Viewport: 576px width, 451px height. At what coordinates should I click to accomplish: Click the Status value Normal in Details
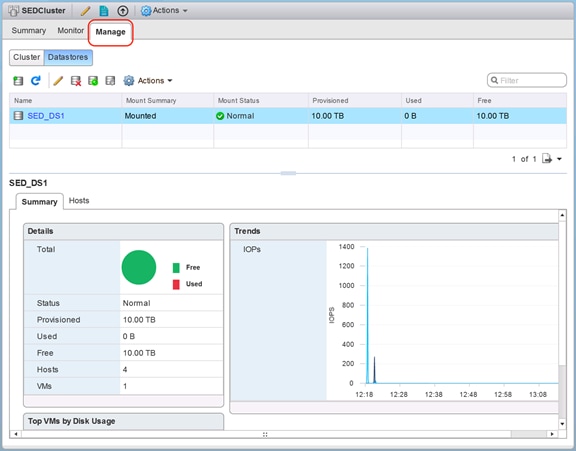[x=136, y=303]
